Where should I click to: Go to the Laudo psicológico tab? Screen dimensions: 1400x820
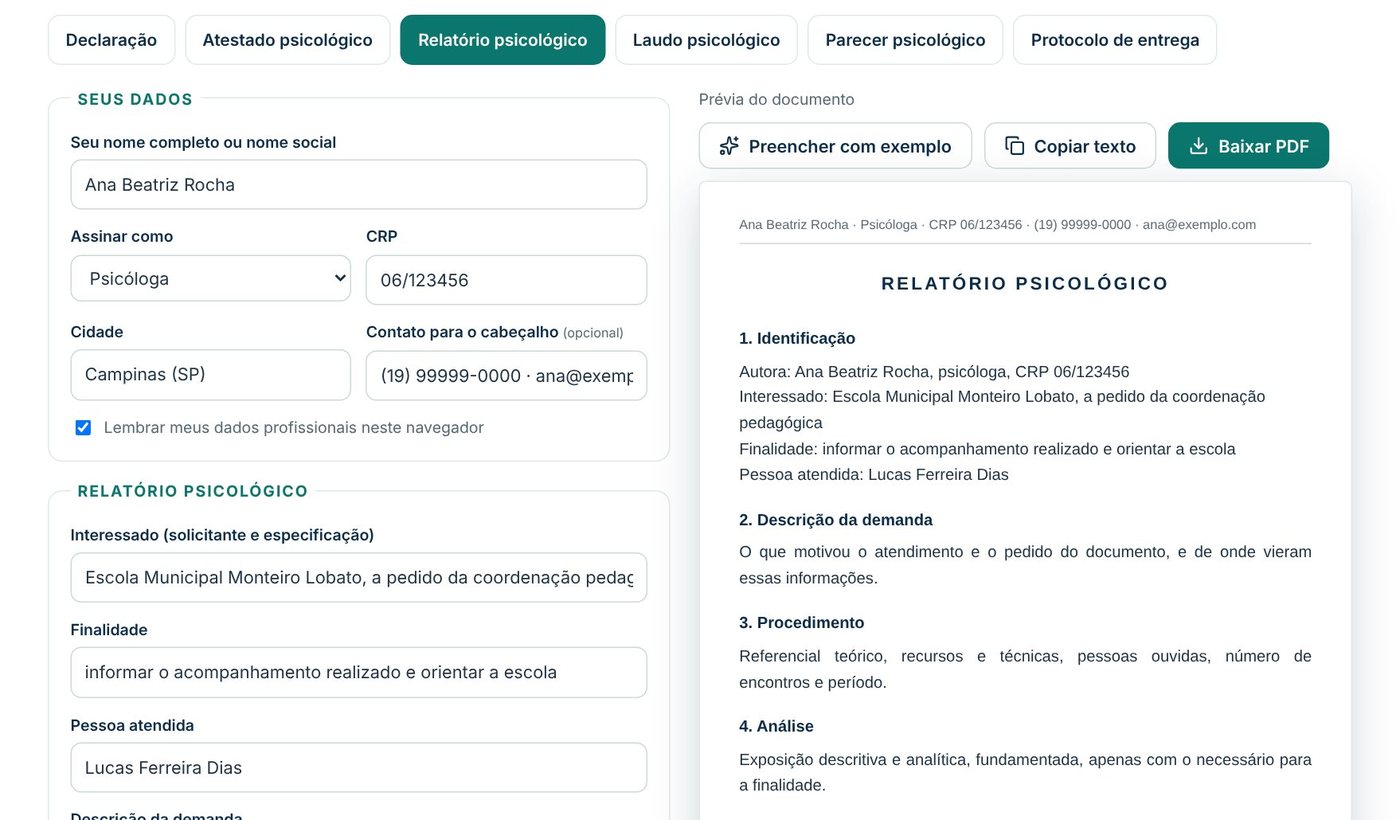coord(706,40)
